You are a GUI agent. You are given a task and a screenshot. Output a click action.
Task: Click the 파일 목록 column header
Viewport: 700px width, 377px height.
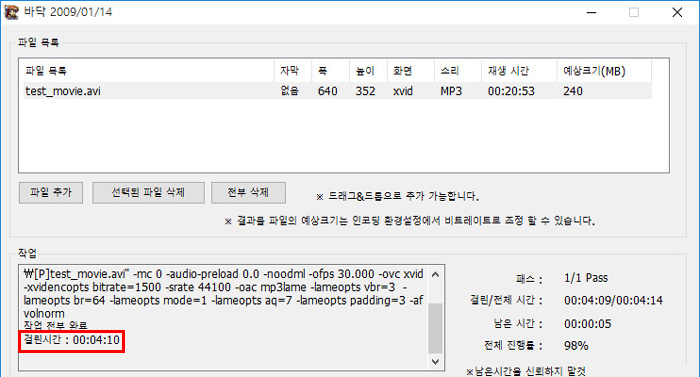coord(147,71)
